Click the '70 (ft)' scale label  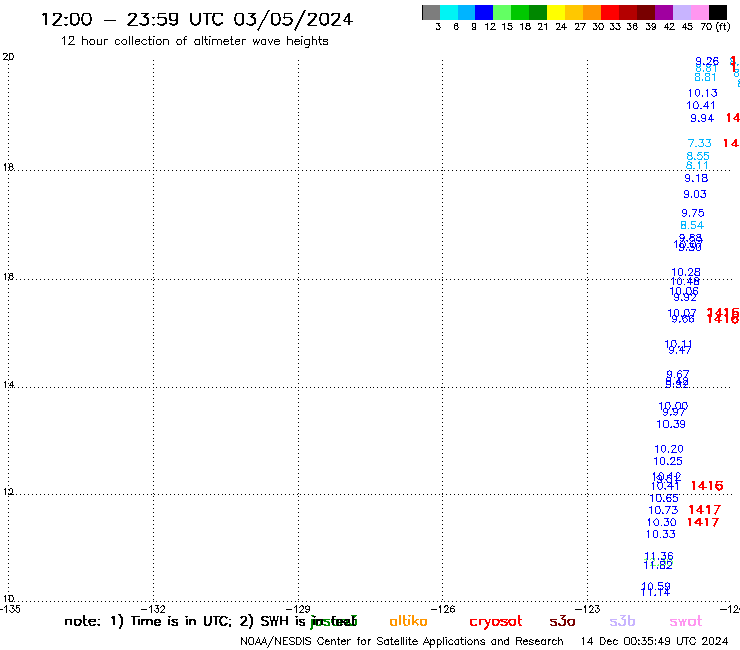click(x=715, y=26)
